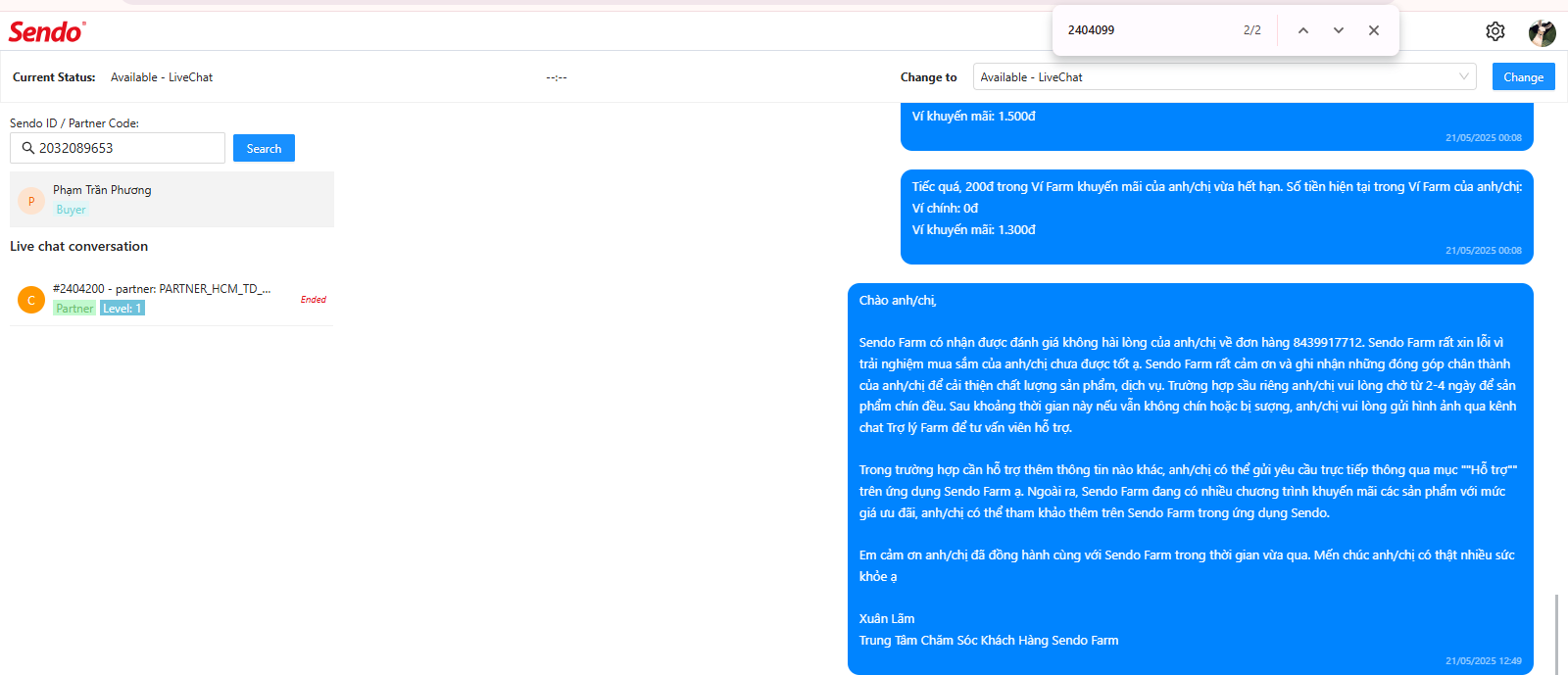This screenshot has height=675, width=1568.
Task: Go to next find match
Action: click(1338, 30)
